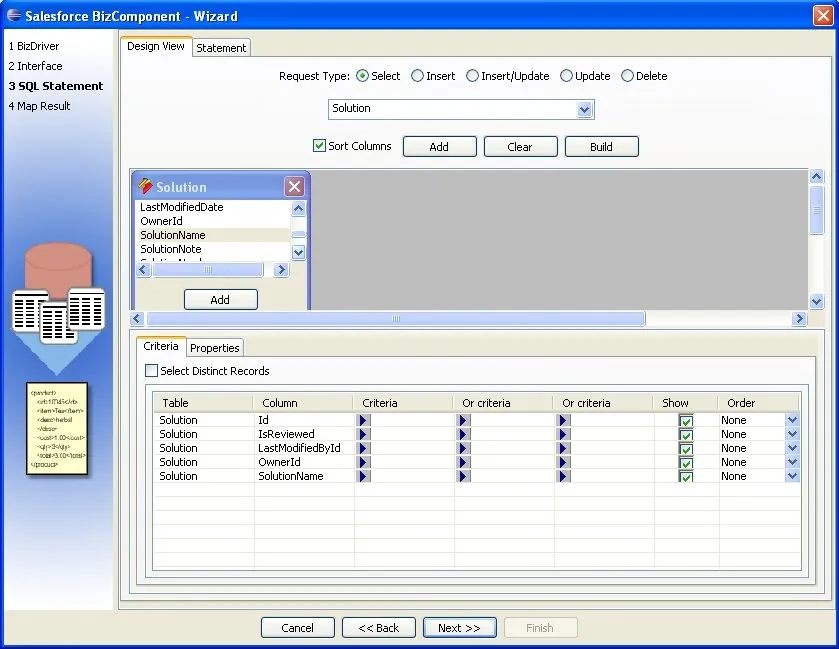Click the Criteria arrow for the OwnerId row
Image resolution: width=839 pixels, height=649 pixels.
click(363, 462)
